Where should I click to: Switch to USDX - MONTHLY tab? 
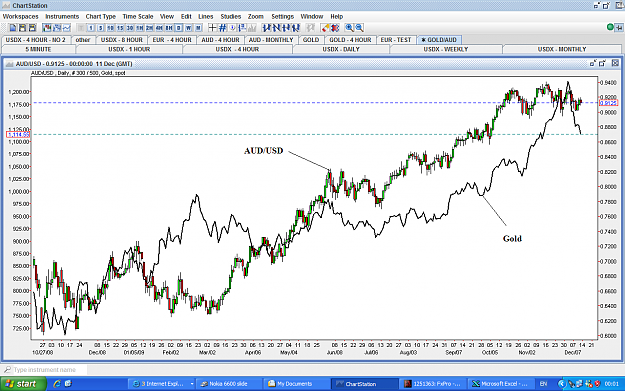562,49
